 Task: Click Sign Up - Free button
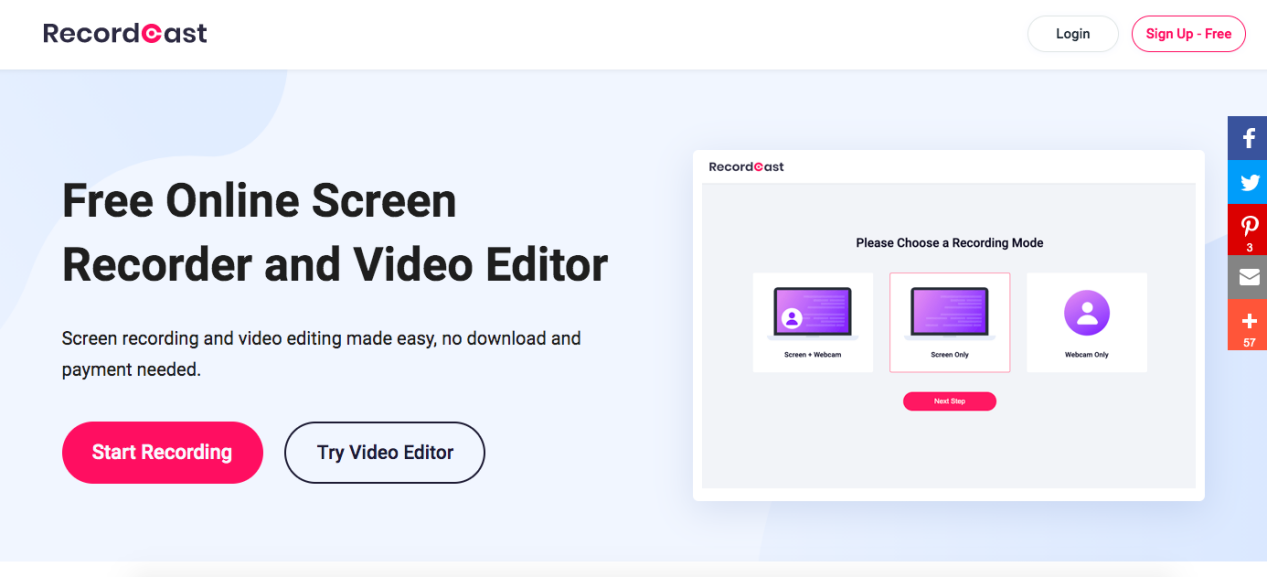(1188, 34)
